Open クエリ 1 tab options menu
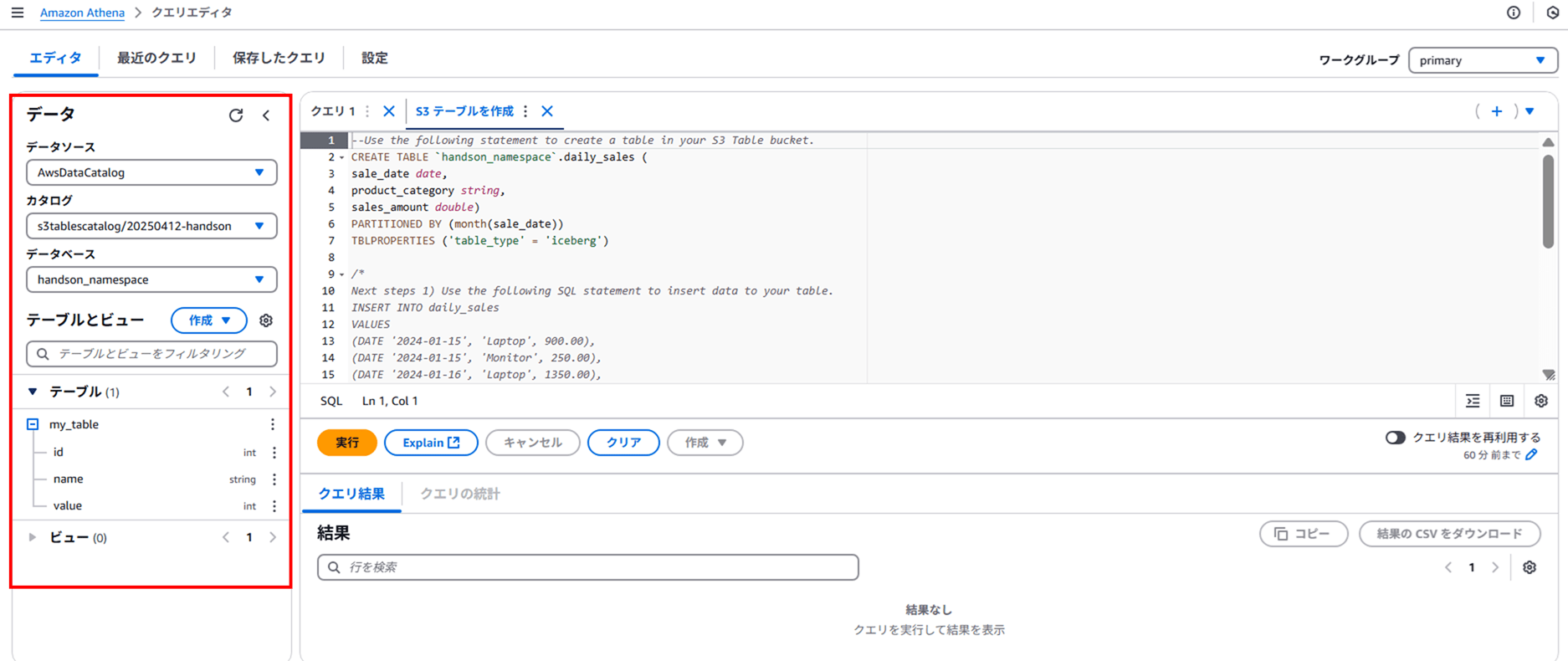Image resolution: width=1568 pixels, height=661 pixels. tap(367, 111)
